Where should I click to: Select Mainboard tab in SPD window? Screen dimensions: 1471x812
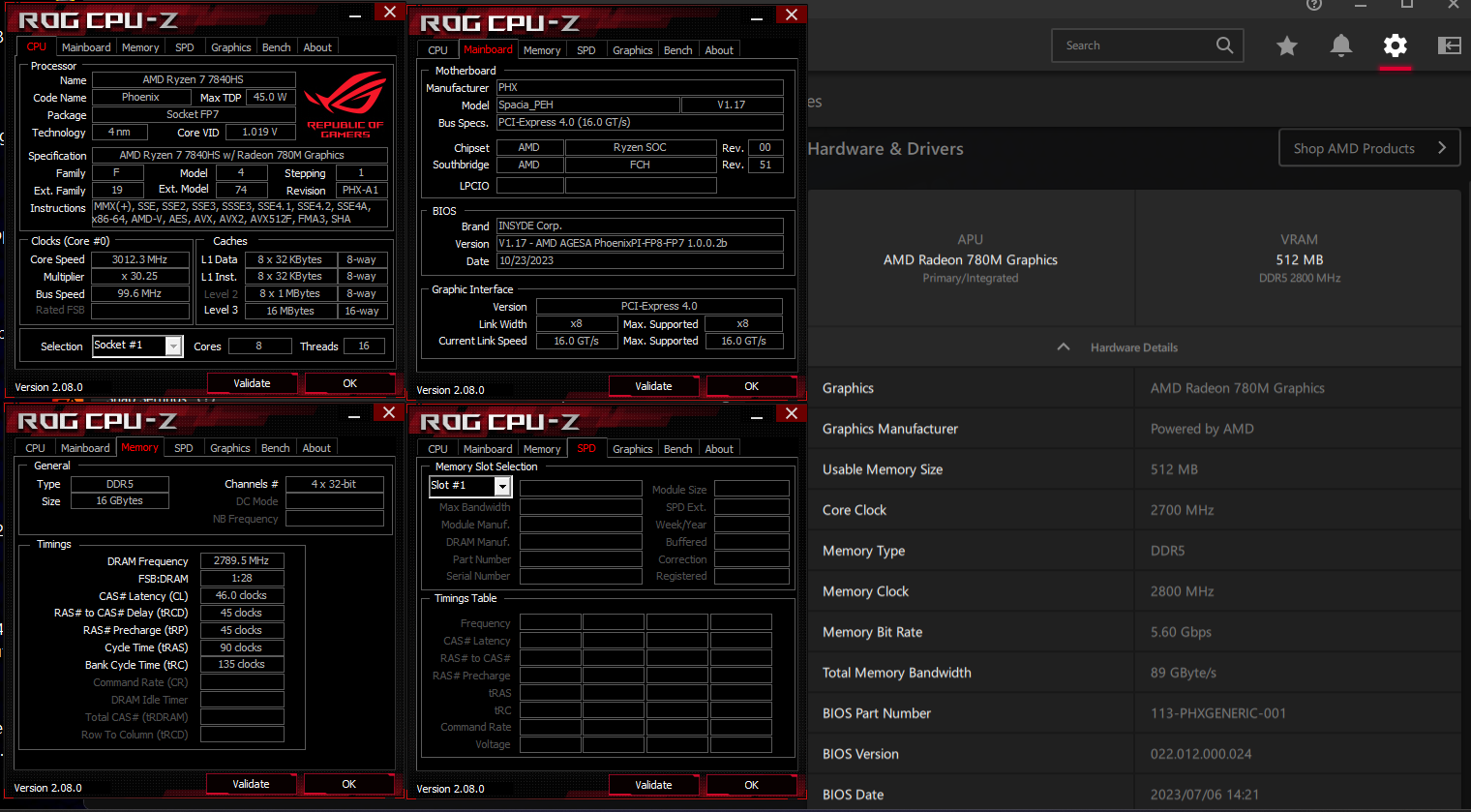pyautogui.click(x=488, y=449)
